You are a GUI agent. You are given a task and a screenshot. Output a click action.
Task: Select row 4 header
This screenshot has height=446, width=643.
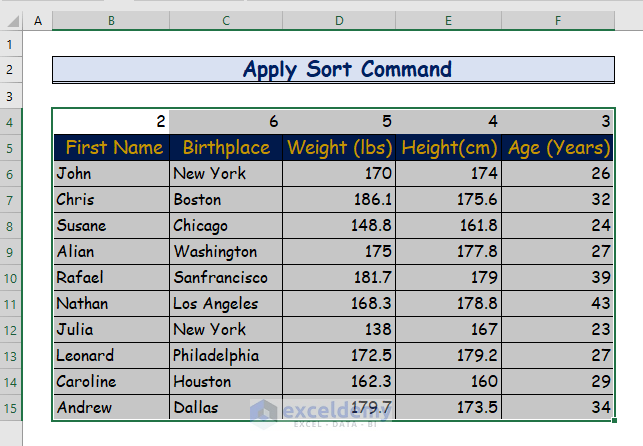coord(10,122)
